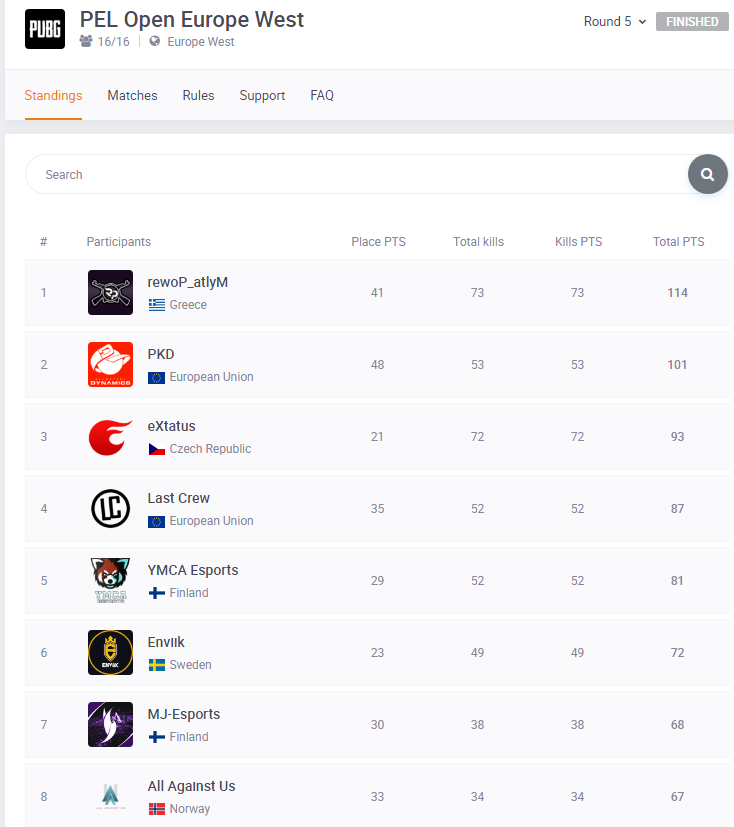Click the Greece flag icon
Viewport: 734px width, 827px height.
click(x=157, y=305)
